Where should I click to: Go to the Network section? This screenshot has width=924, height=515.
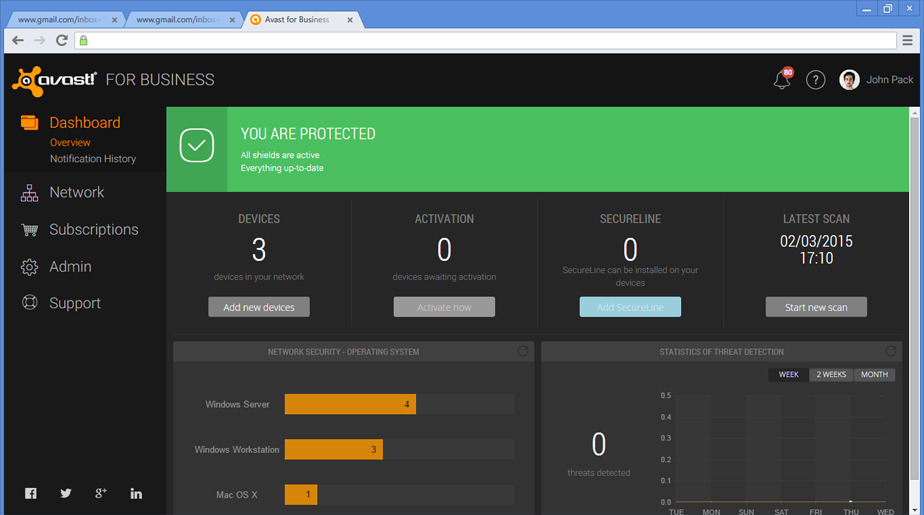point(77,192)
